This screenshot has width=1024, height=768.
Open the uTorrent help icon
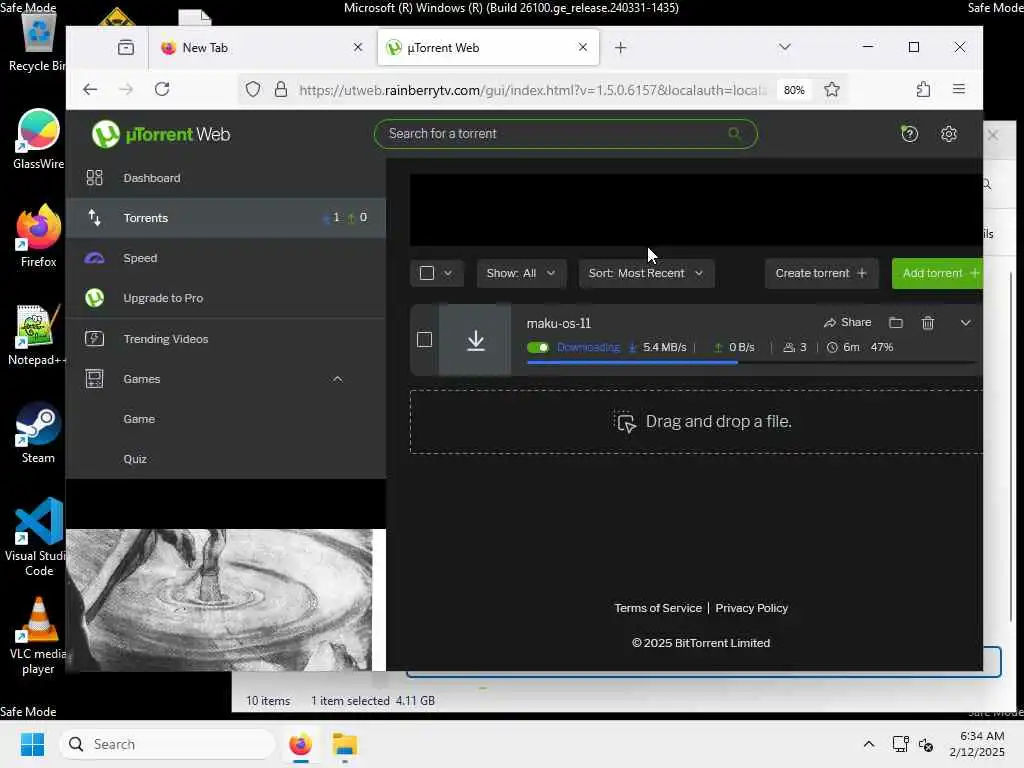(909, 134)
